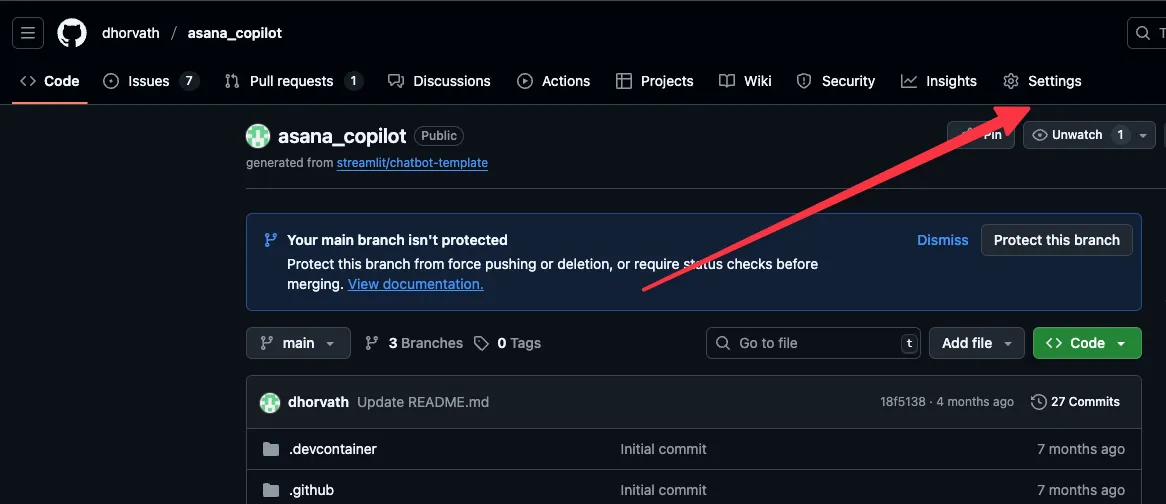
Task: Open commit hash 18f5138
Action: (x=903, y=402)
